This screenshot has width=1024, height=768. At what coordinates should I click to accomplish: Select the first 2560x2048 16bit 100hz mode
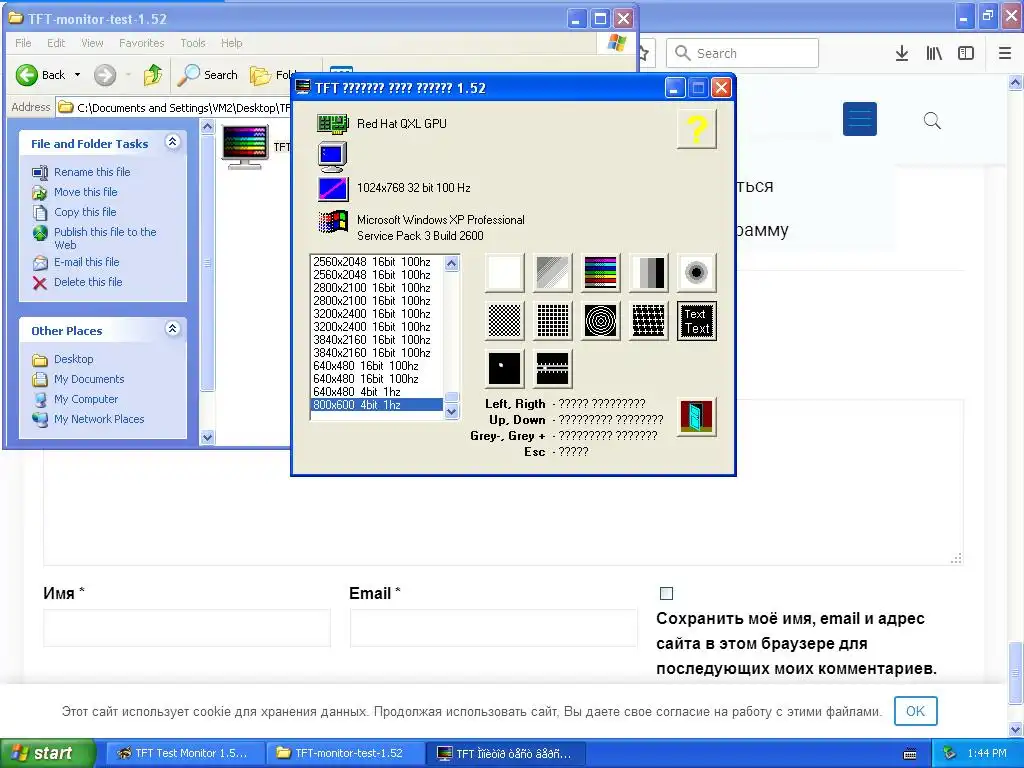377,262
